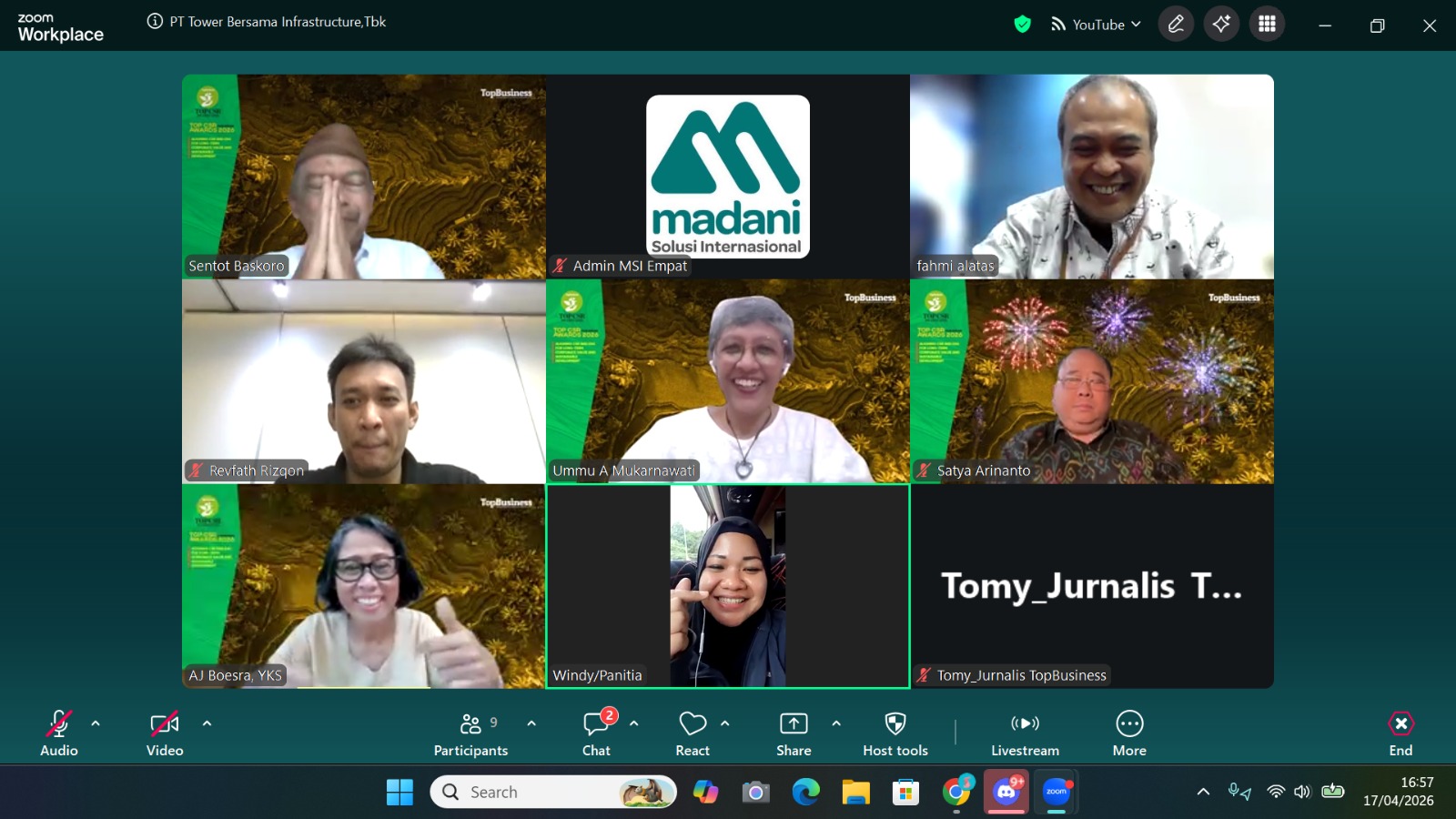Turn on the camera Video button
The image size is (1456, 819).
165,733
